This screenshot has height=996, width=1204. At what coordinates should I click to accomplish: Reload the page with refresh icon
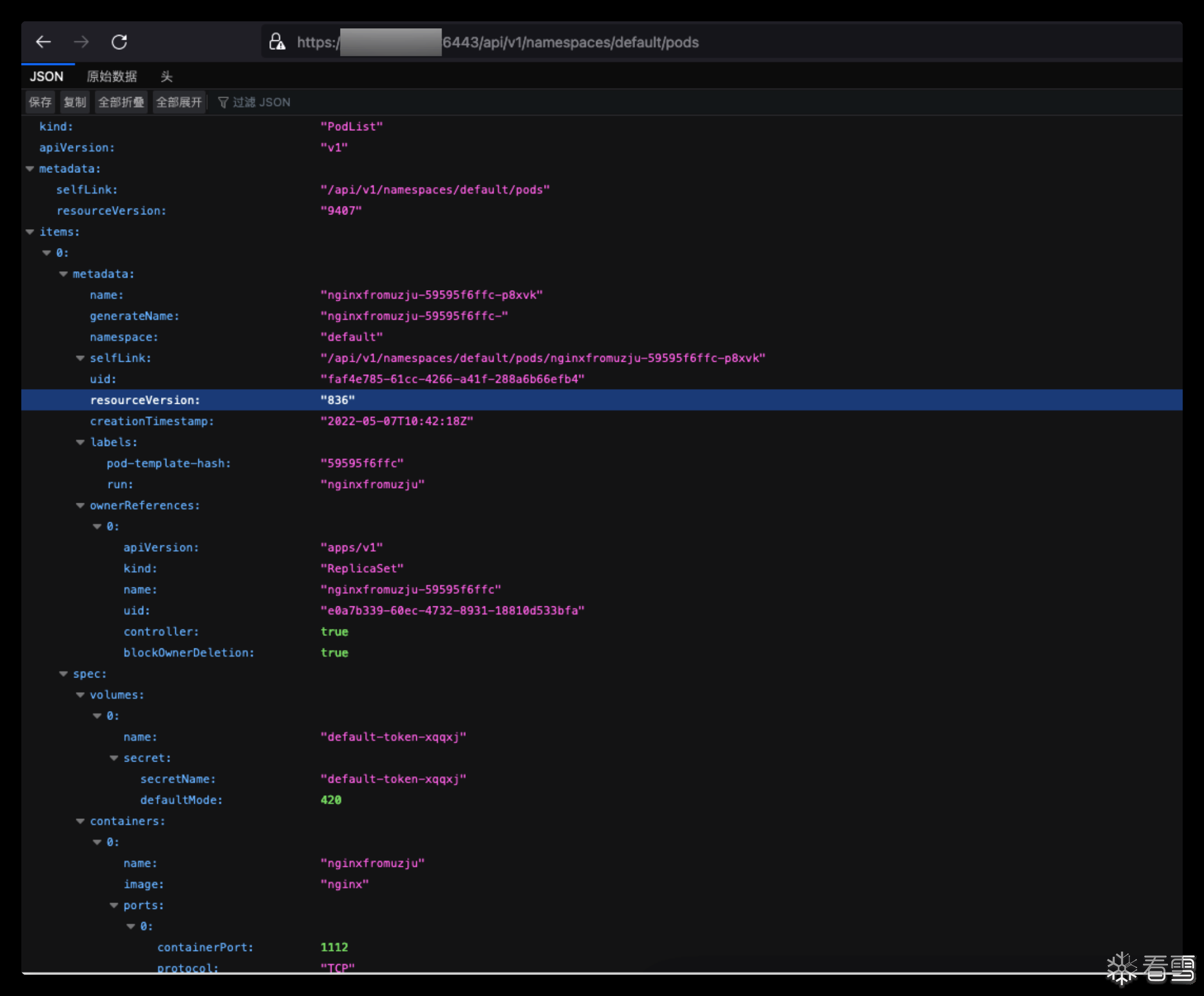pos(120,42)
